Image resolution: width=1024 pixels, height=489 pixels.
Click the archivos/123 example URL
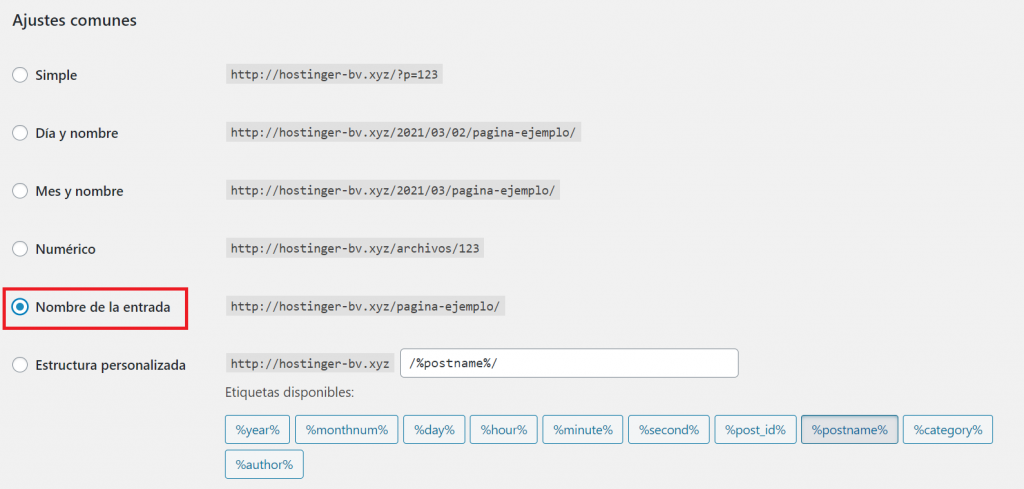[x=355, y=249]
